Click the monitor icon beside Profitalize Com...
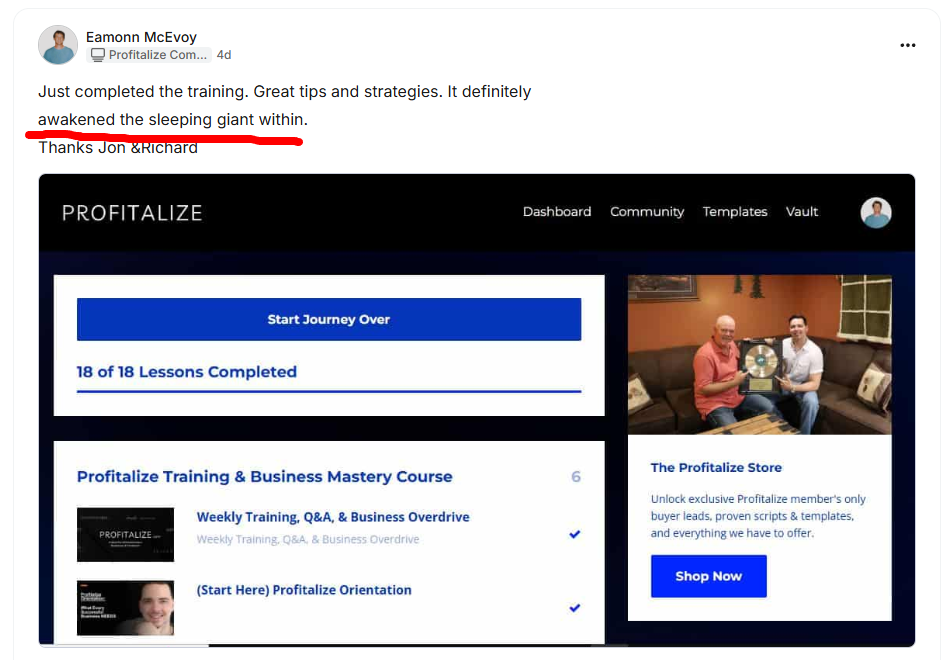This screenshot has width=948, height=660. 97,55
